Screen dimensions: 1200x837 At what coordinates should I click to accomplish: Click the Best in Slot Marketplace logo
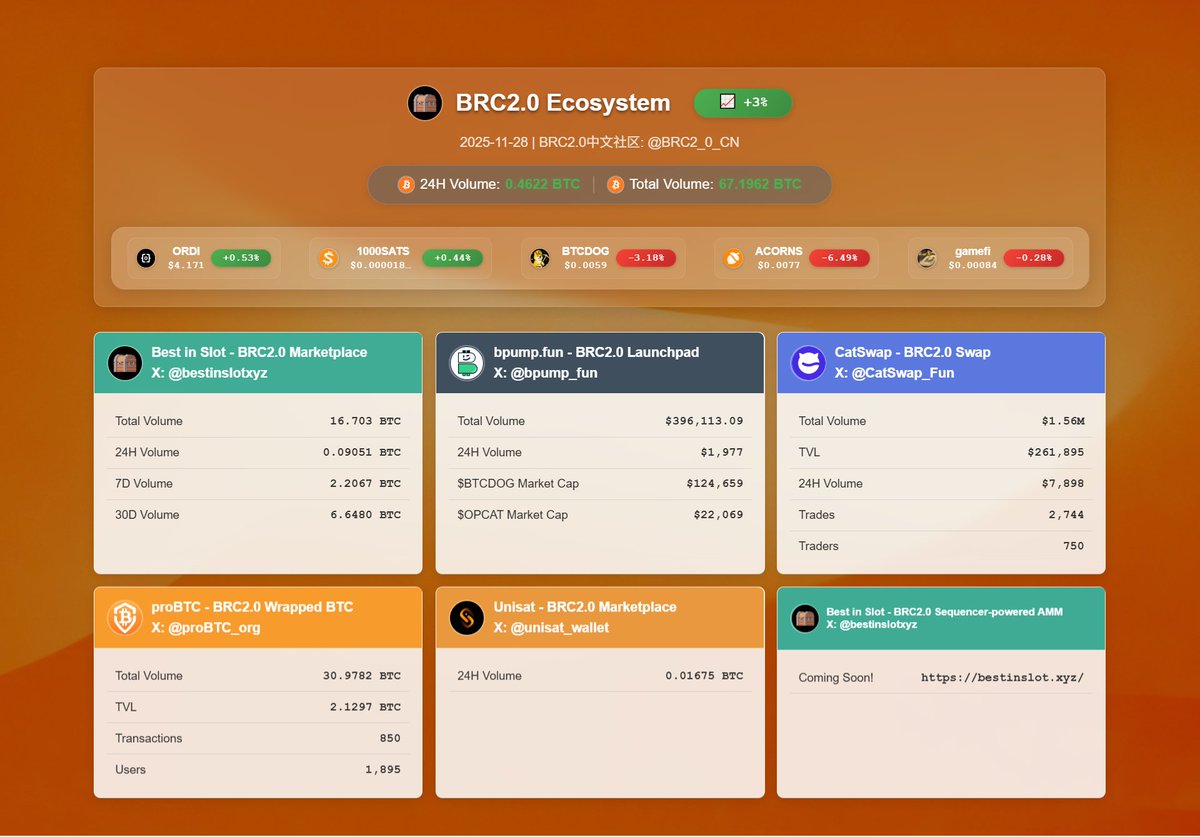[x=125, y=363]
